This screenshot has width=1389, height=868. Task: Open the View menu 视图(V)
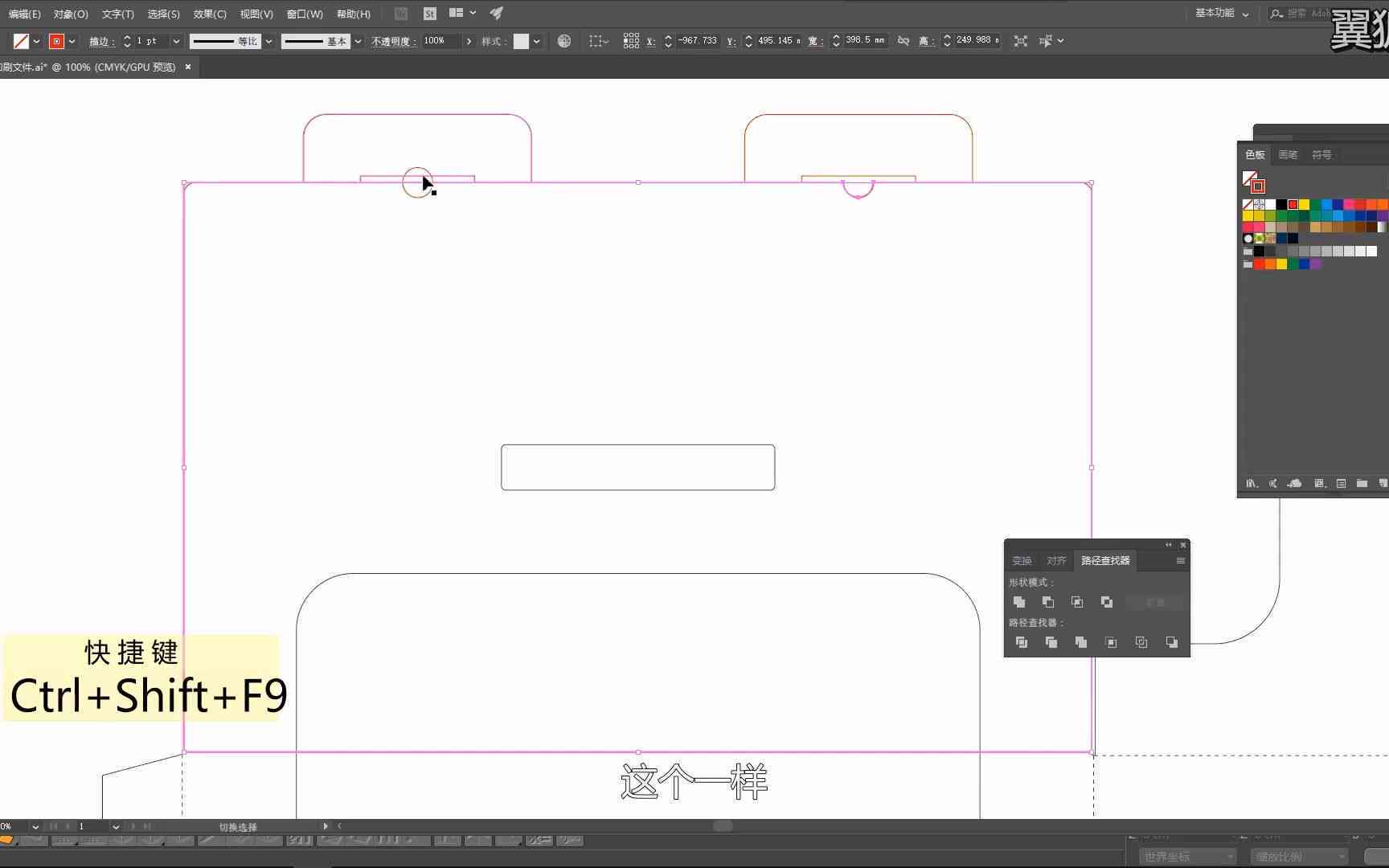(x=256, y=14)
